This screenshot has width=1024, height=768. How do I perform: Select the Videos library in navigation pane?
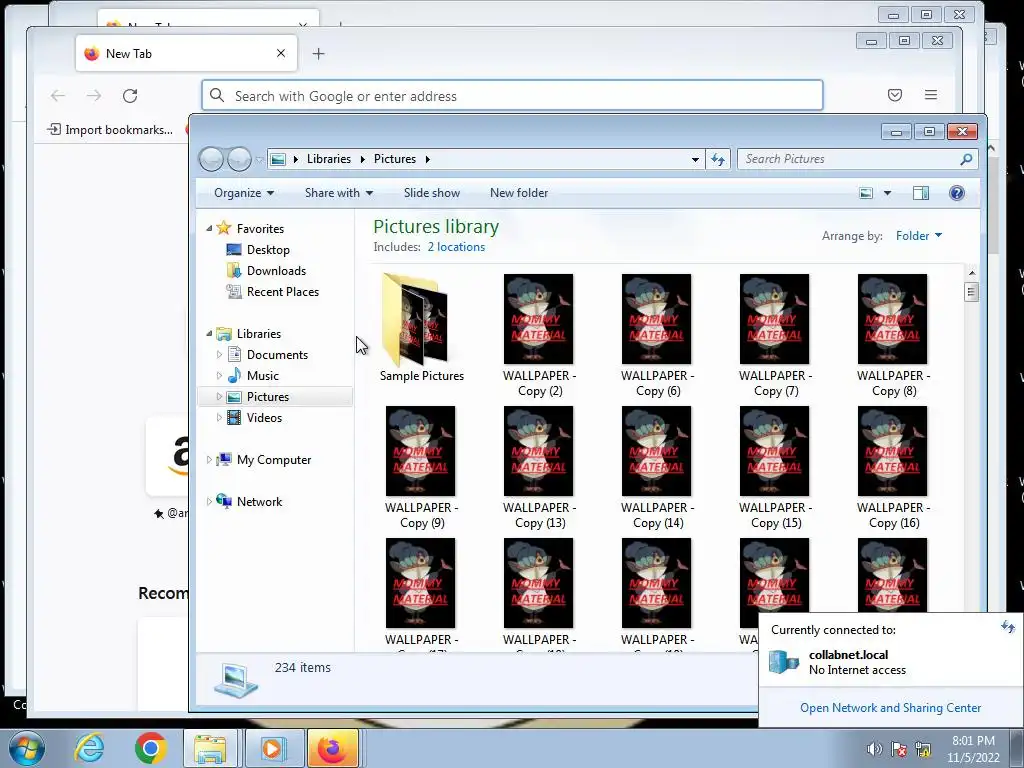coord(264,417)
